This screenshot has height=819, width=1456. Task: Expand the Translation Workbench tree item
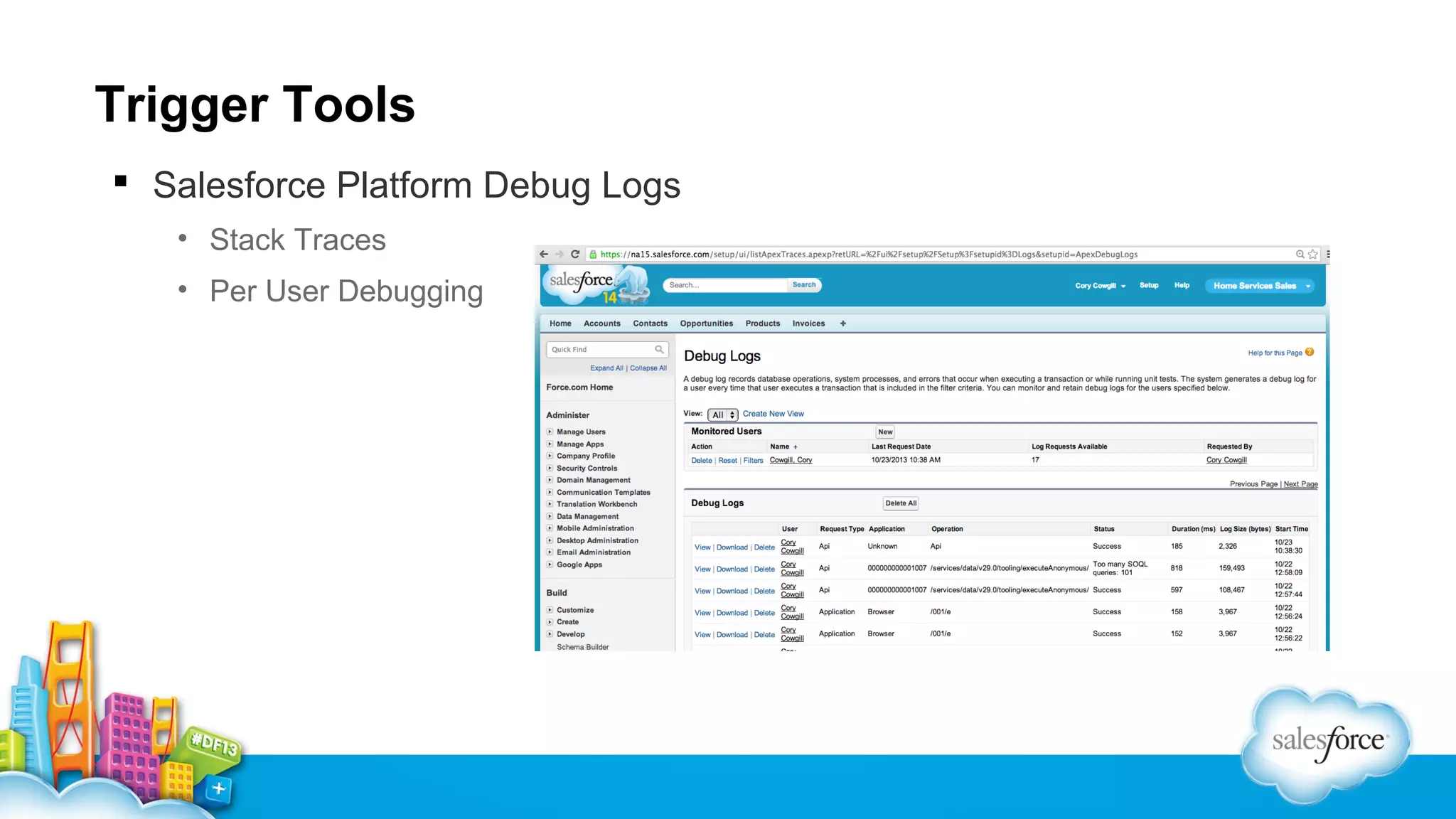coord(550,504)
